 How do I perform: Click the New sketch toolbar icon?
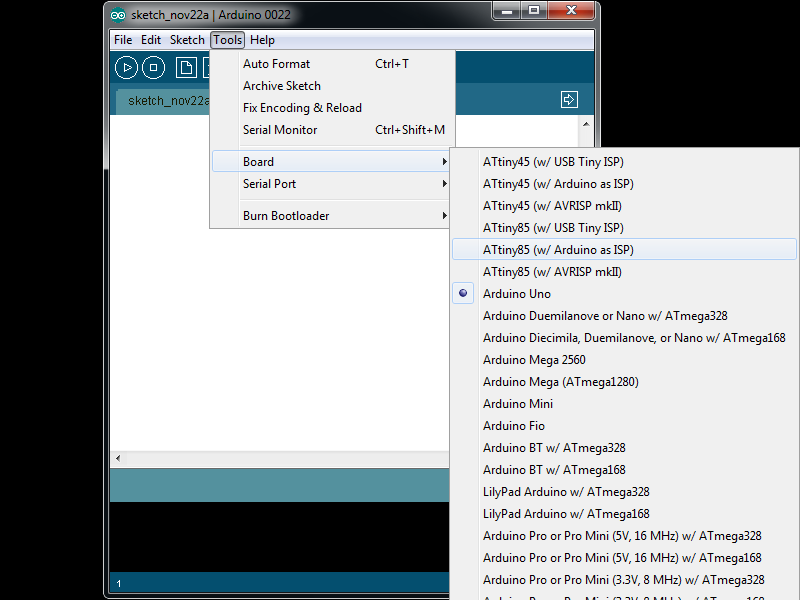point(186,68)
